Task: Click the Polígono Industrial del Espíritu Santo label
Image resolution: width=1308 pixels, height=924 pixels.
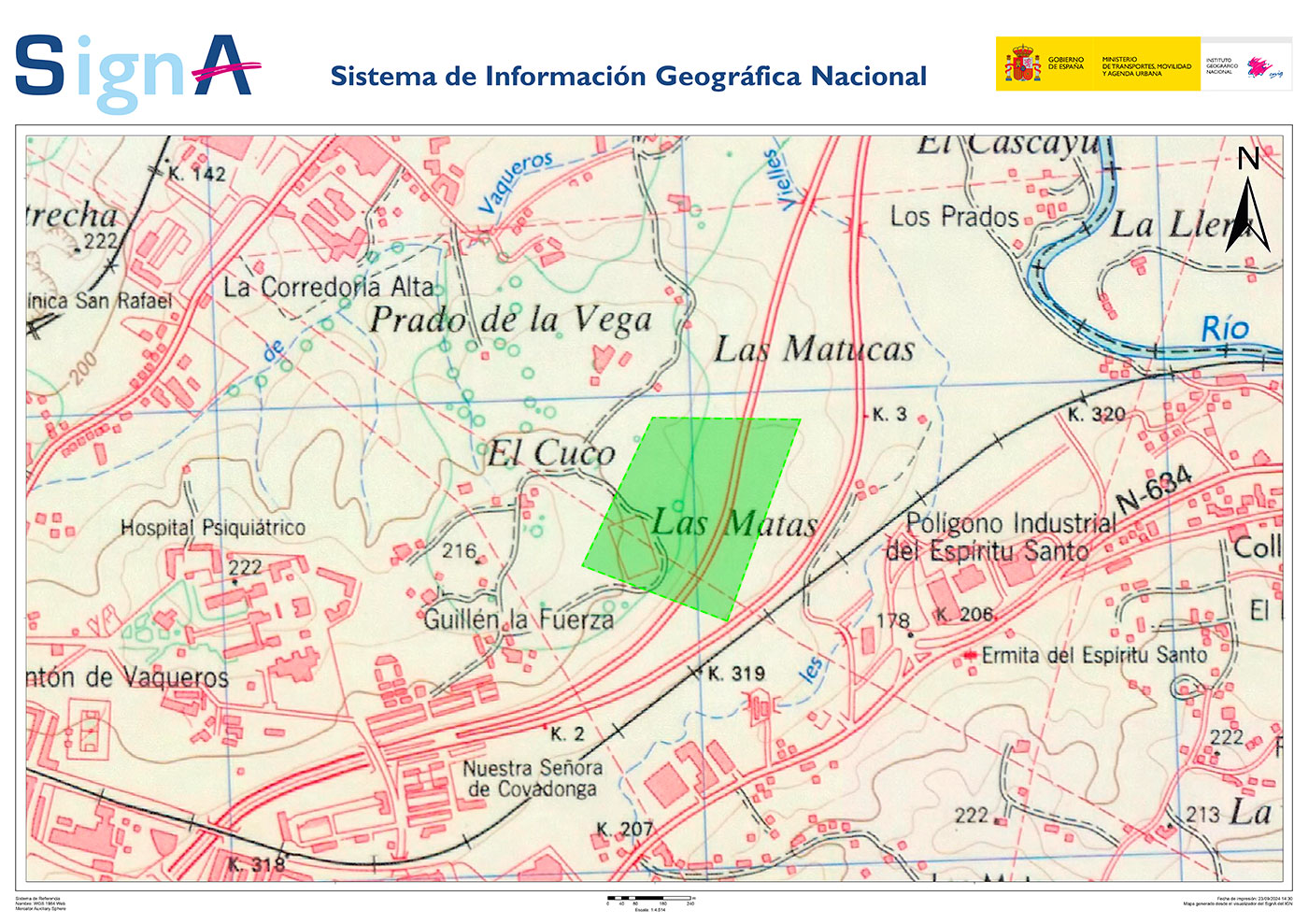Action: pyautogui.click(x=1000, y=537)
